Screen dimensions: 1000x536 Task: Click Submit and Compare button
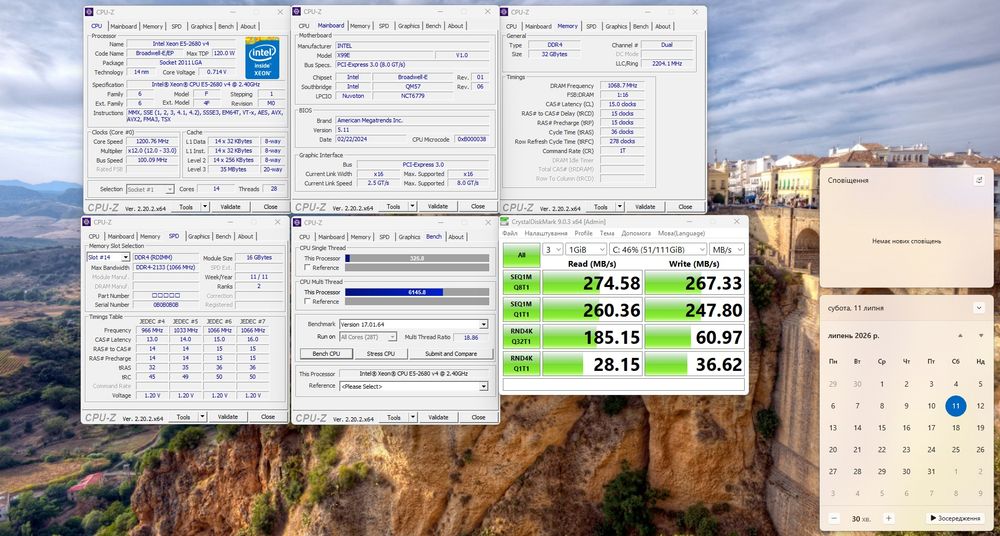[451, 354]
